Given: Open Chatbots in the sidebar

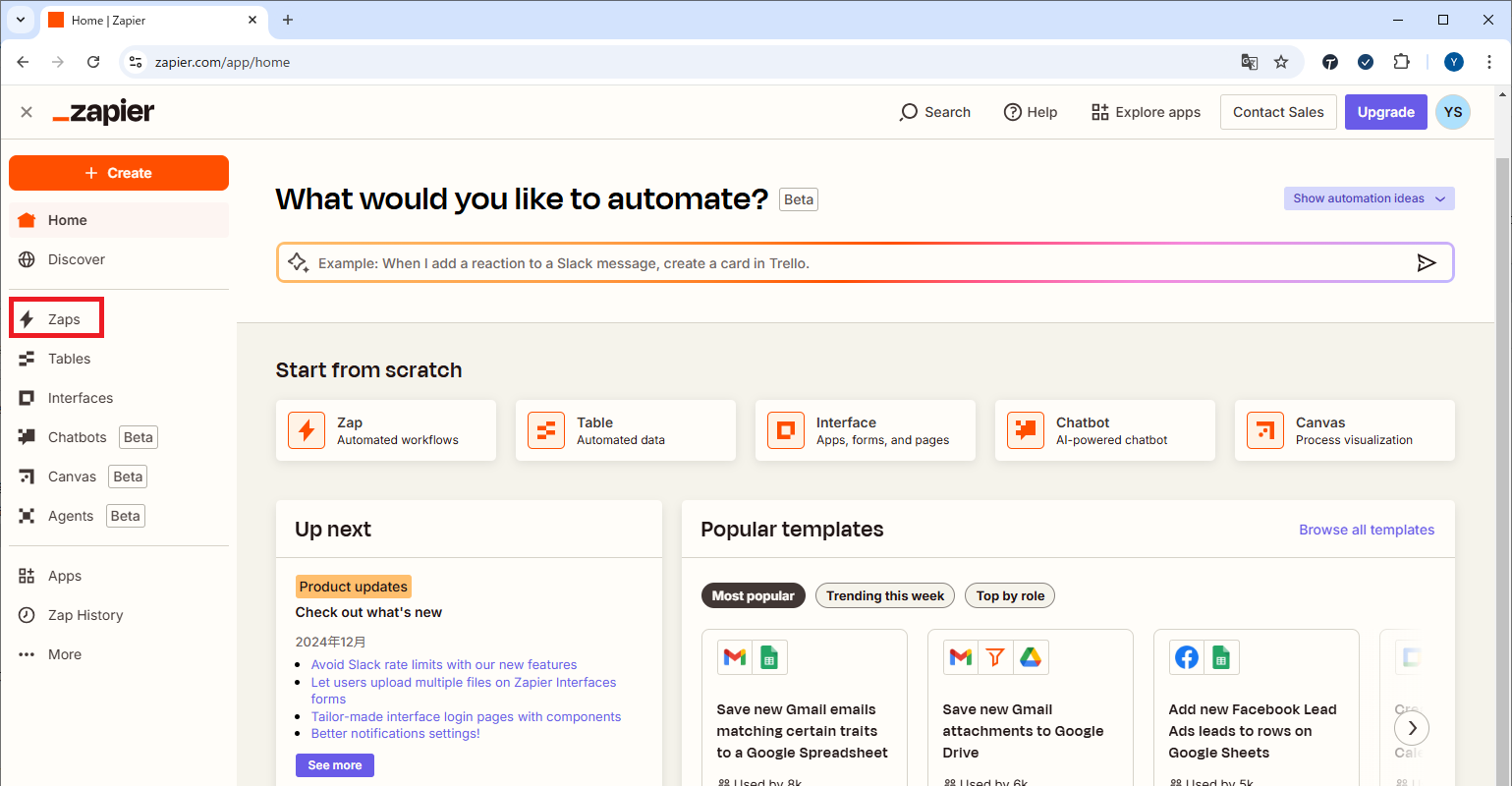Looking at the screenshot, I should pos(77,437).
